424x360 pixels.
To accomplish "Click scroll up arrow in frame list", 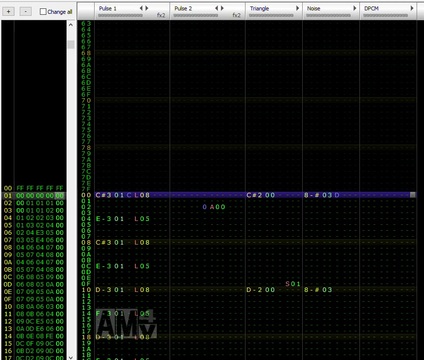I will pyautogui.click(x=71, y=25).
